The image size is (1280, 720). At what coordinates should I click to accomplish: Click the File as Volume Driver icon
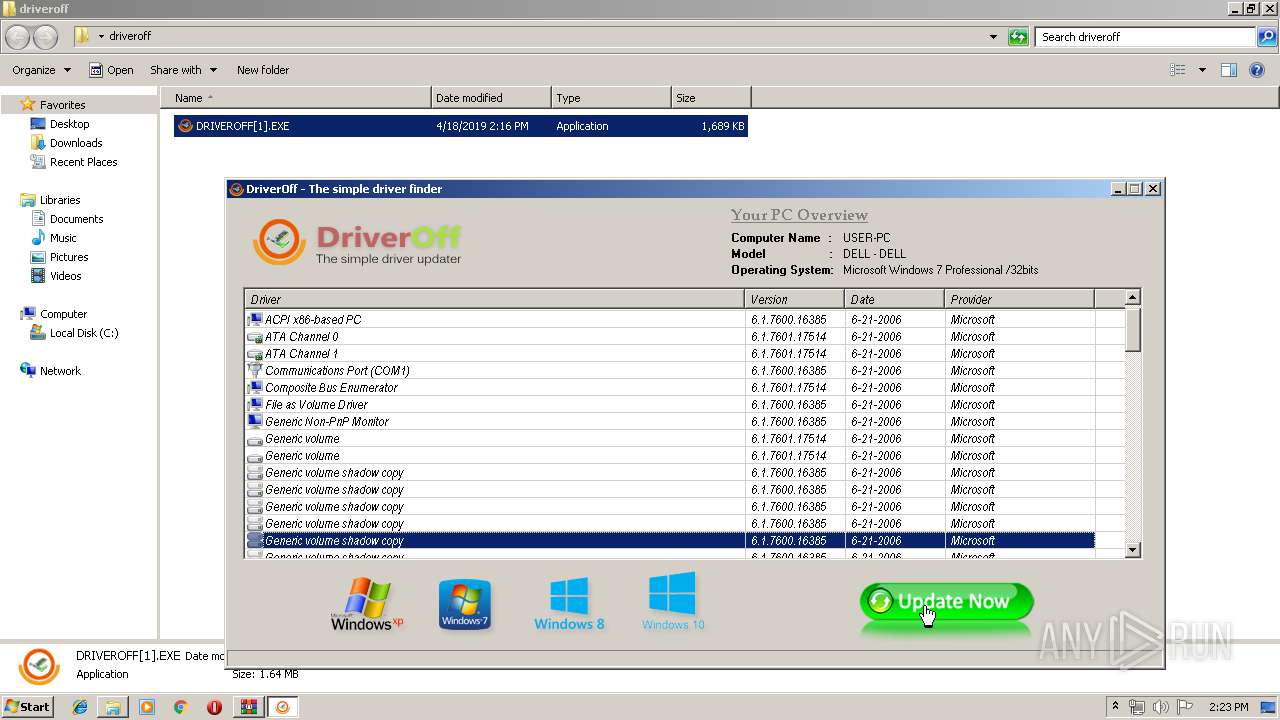[x=255, y=404]
